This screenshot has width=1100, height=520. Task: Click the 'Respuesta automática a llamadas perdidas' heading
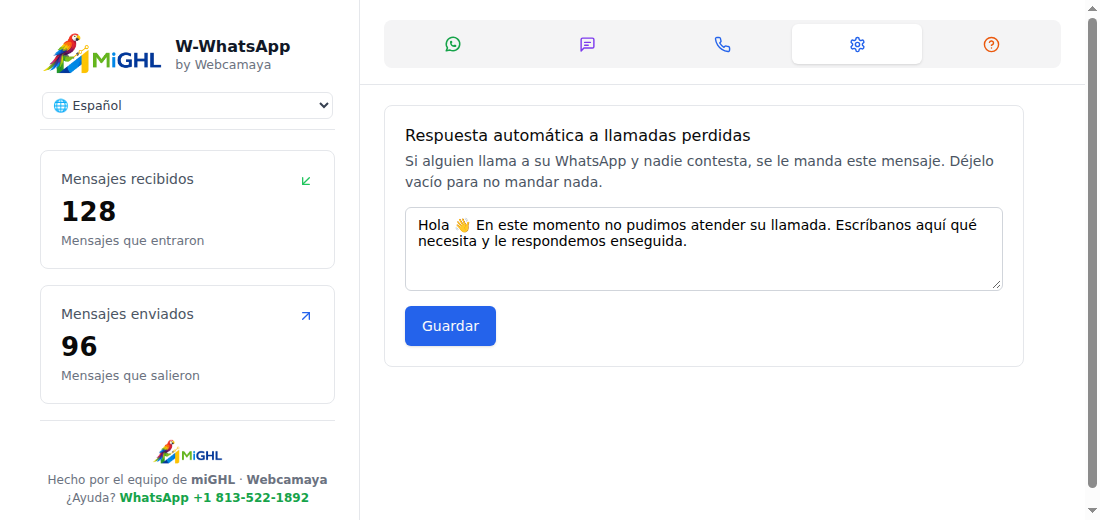(578, 135)
